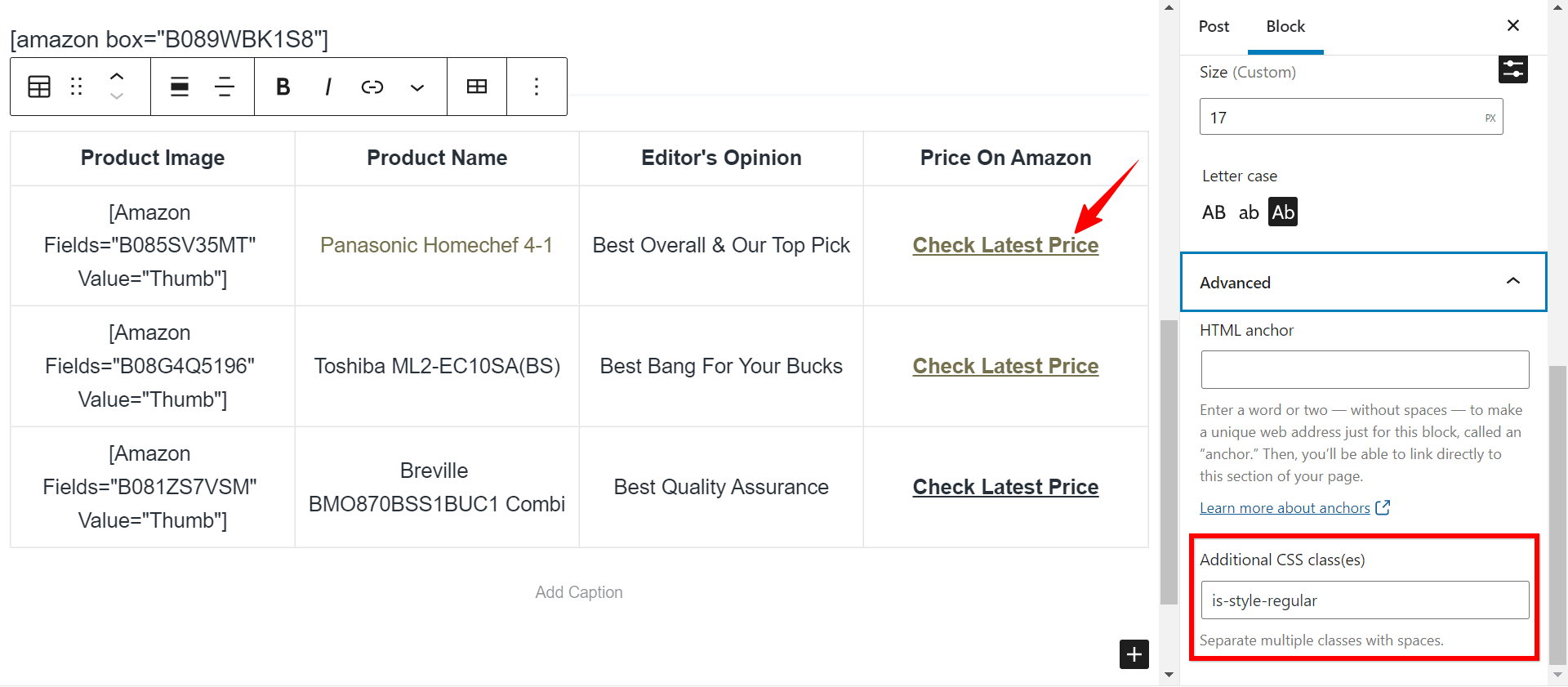Open the edit table options icon
1568x687 pixels.
[477, 87]
